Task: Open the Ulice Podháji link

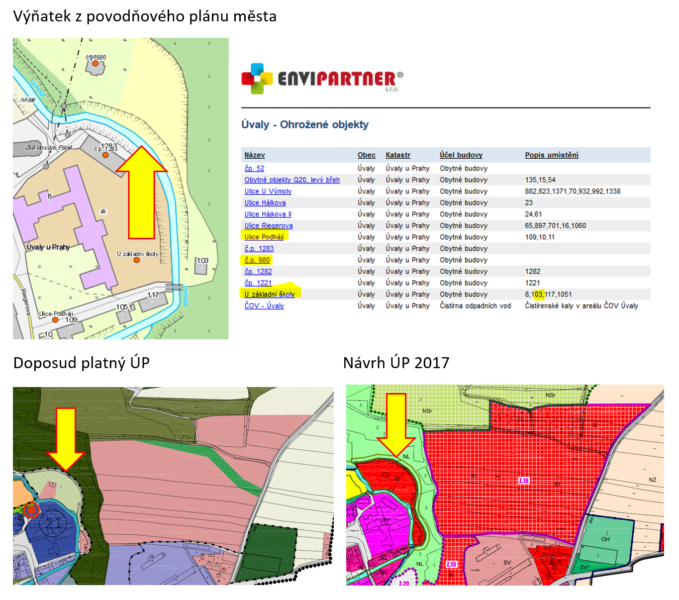Action: tap(265, 236)
